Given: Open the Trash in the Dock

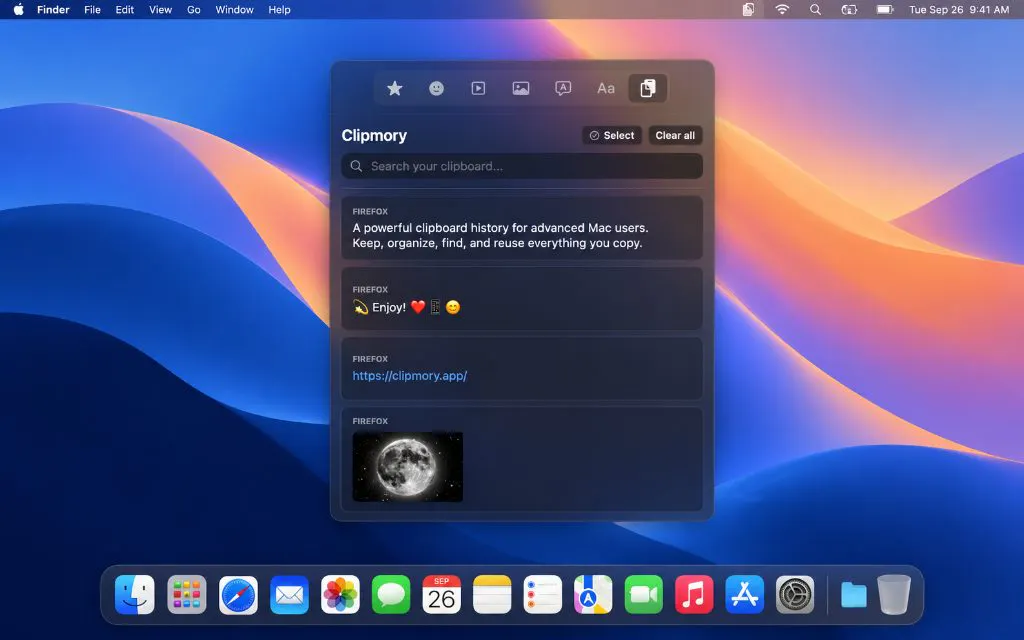Looking at the screenshot, I should click(894, 594).
